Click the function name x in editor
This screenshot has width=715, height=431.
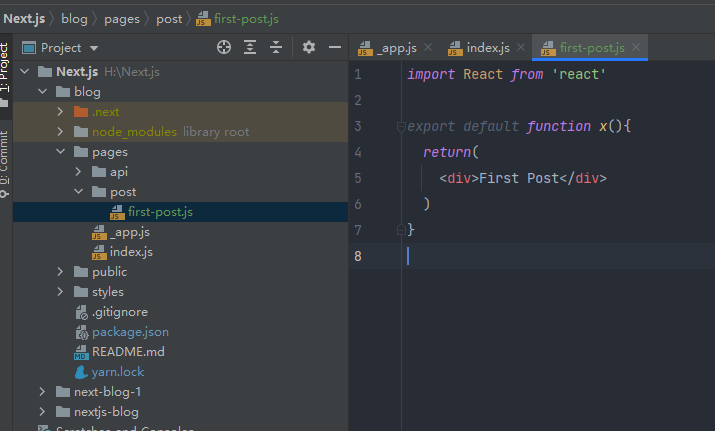pyautogui.click(x=603, y=126)
